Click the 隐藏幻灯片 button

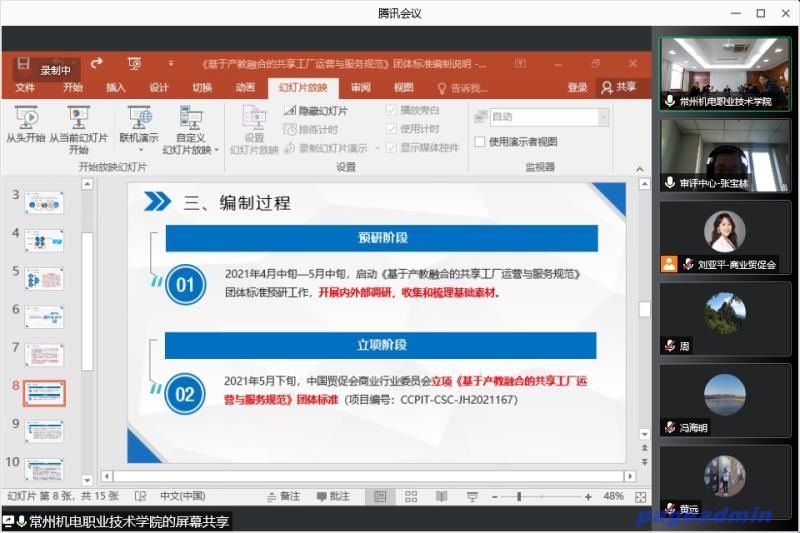[x=316, y=111]
